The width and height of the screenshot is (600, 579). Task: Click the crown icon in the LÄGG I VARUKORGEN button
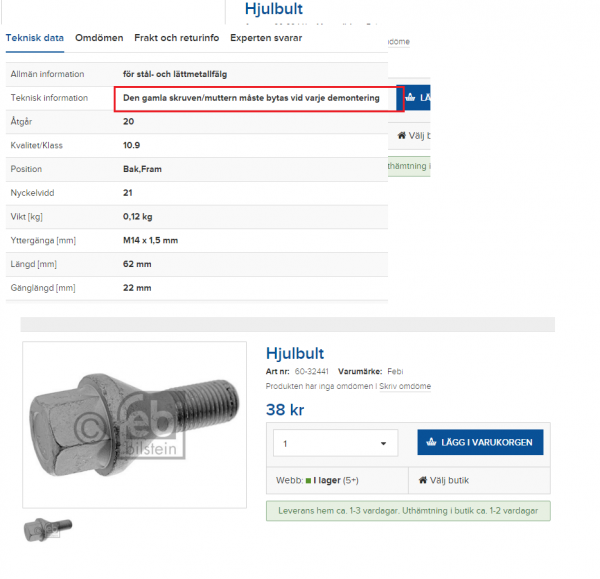(433, 442)
